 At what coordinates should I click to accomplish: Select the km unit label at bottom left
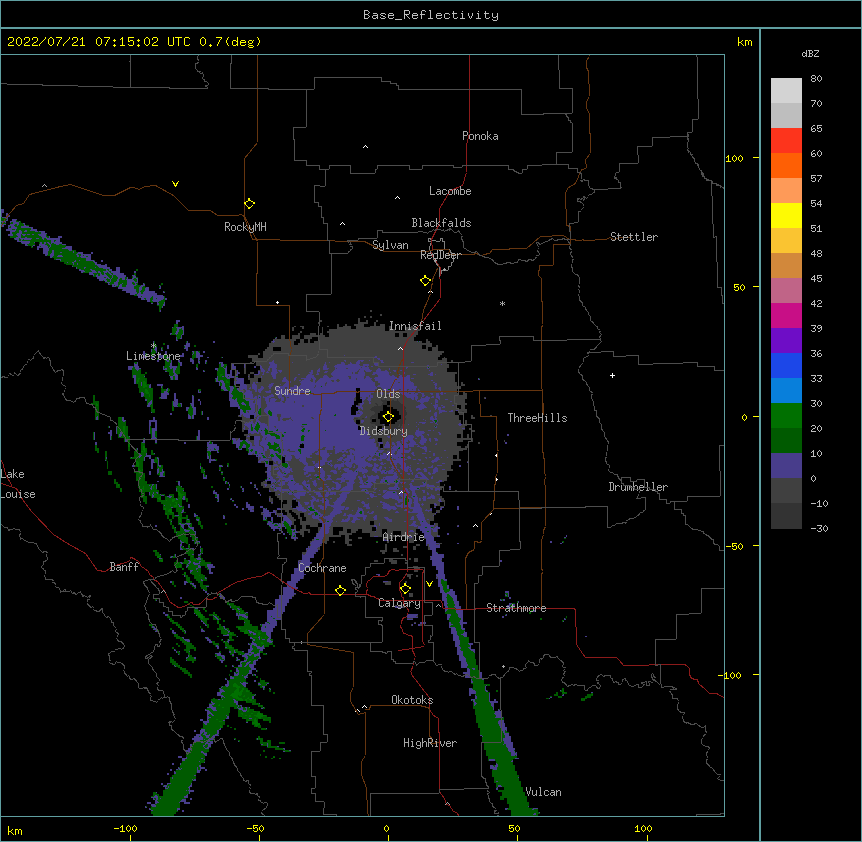(x=15, y=830)
